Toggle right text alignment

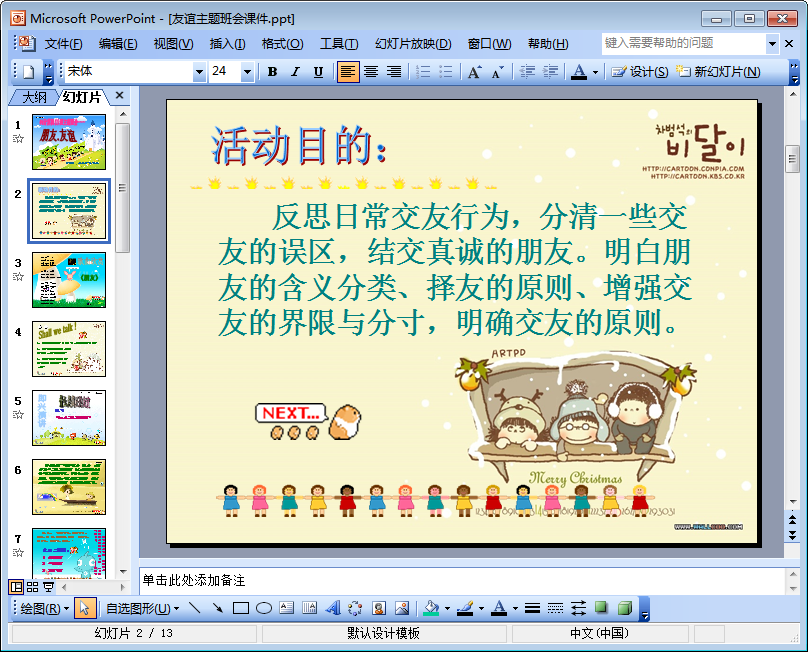[394, 72]
